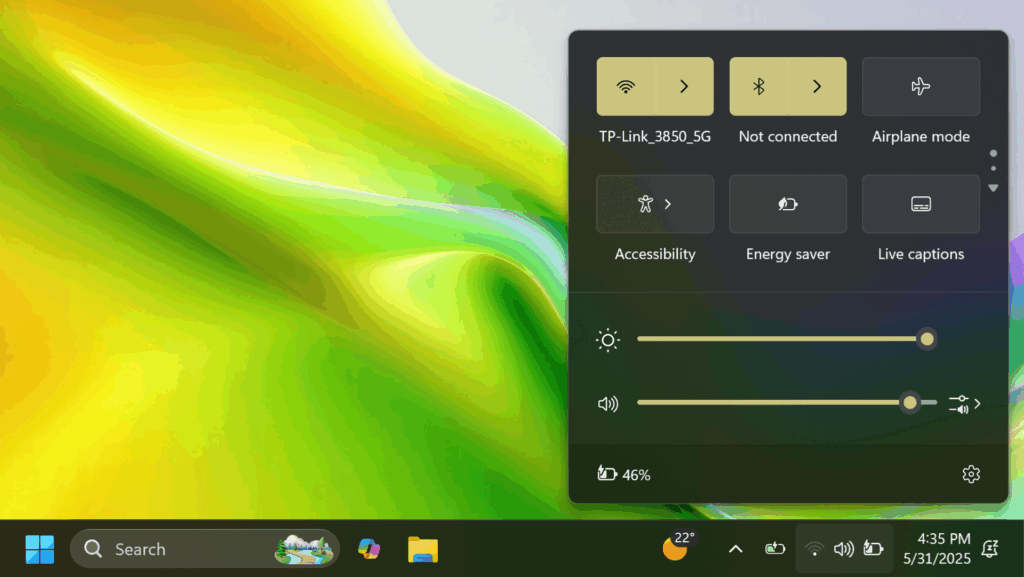
Task: Open the Windows Start menu
Action: tap(40, 549)
